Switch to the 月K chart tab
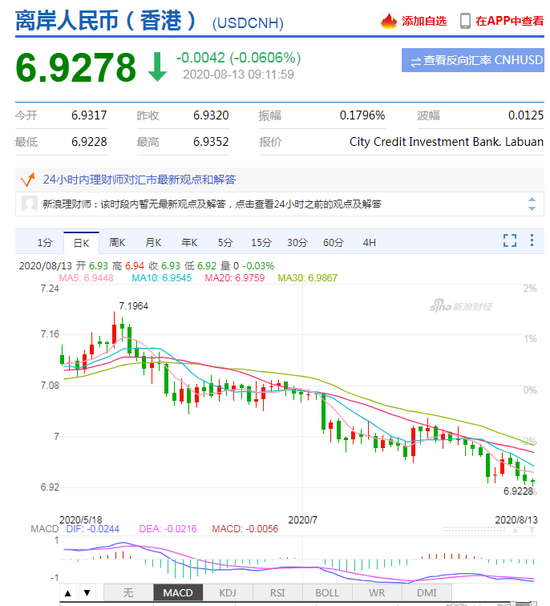The height and width of the screenshot is (606, 550). point(153,243)
